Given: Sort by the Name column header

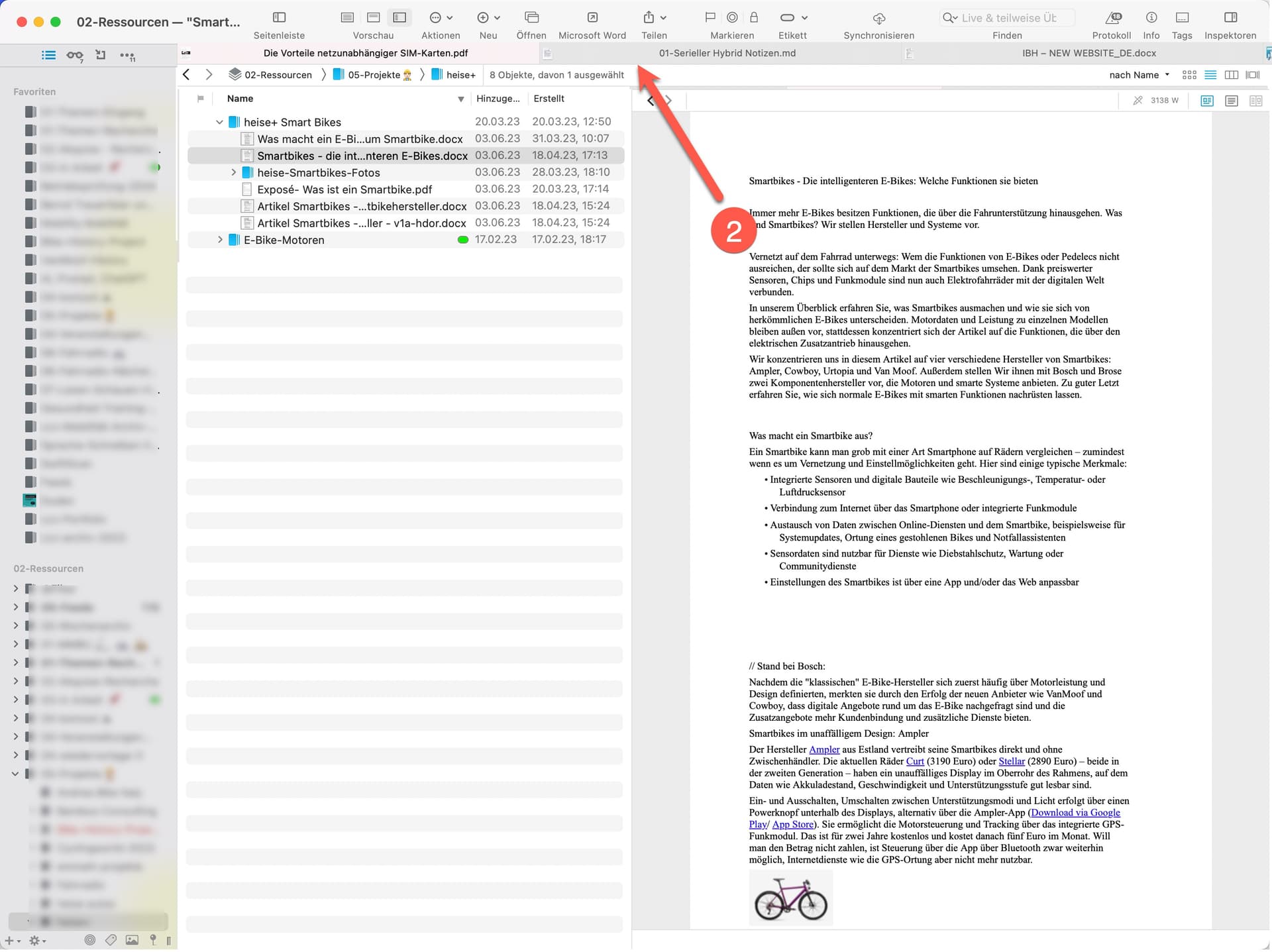Looking at the screenshot, I should tap(240, 99).
